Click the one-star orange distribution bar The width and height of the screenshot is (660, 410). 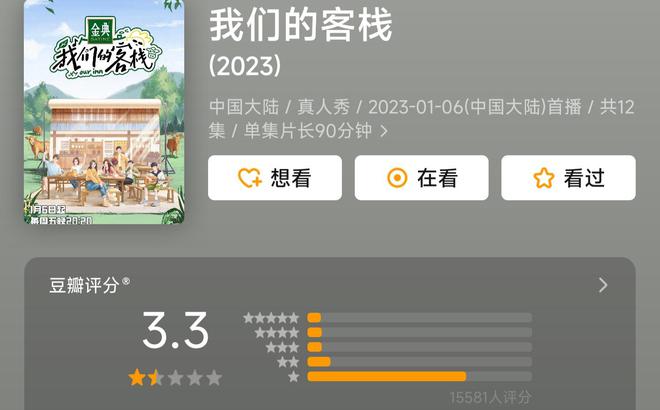(386, 376)
